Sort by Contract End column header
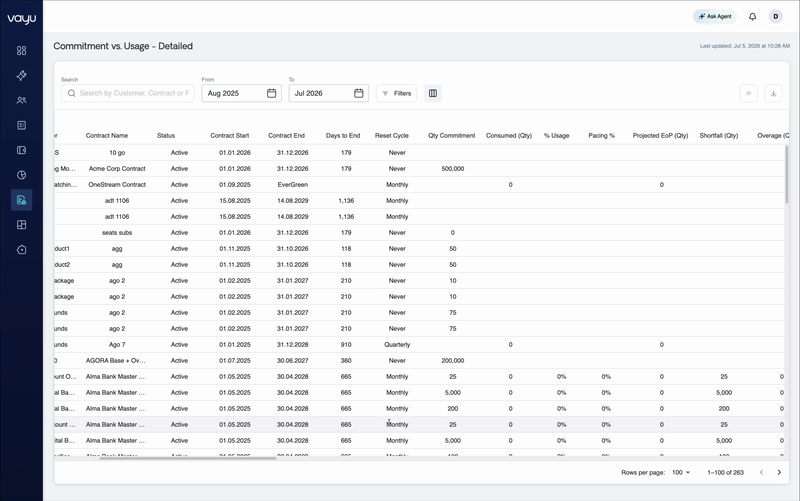This screenshot has width=800, height=501. [286, 136]
